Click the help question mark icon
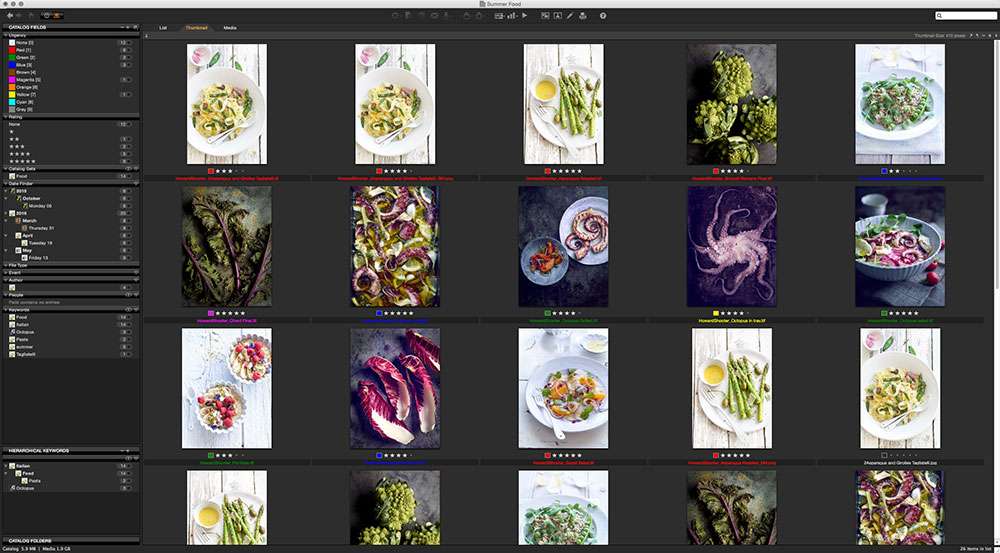 (x=603, y=15)
